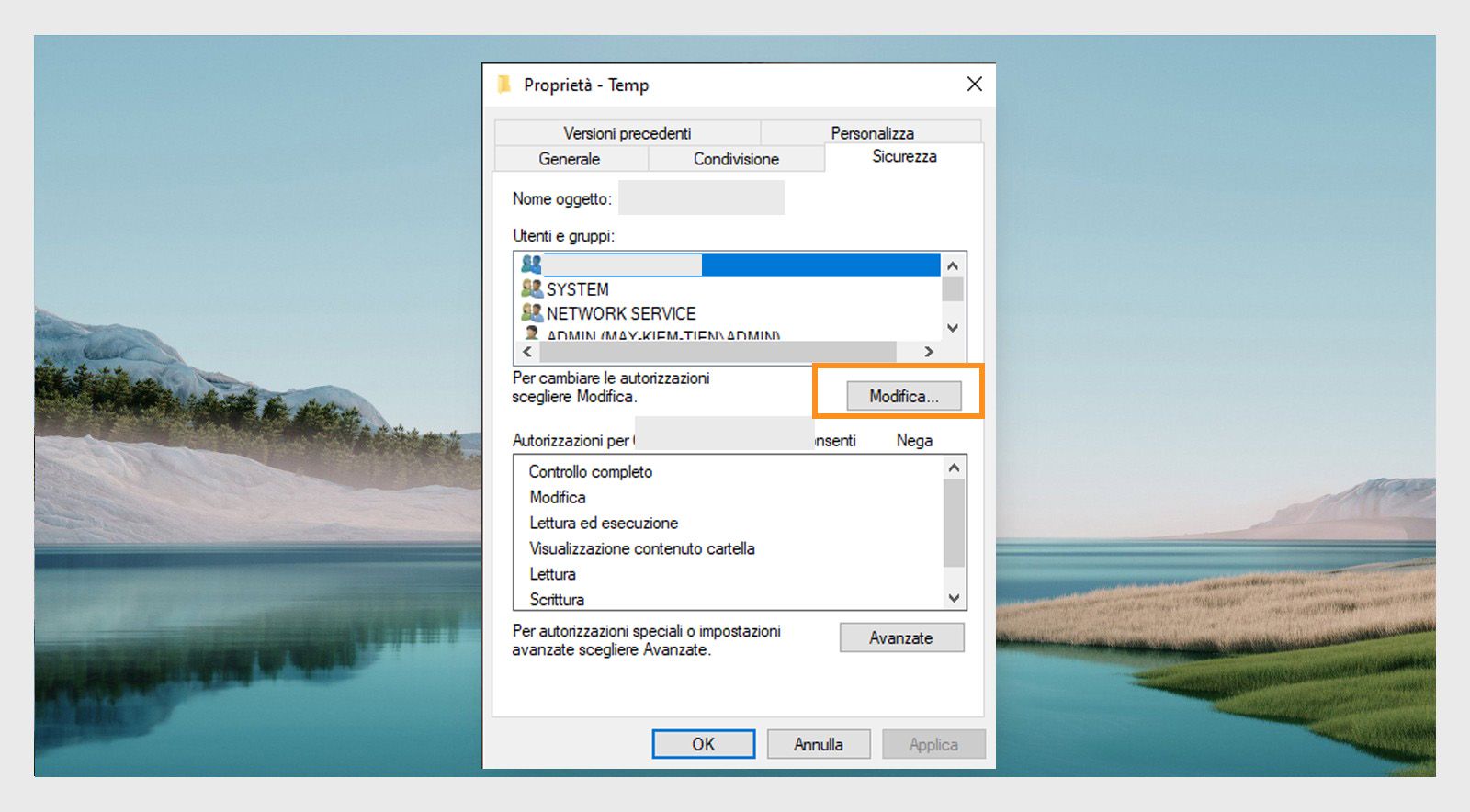
Task: Select the ADMIN user entry
Action: click(x=663, y=335)
